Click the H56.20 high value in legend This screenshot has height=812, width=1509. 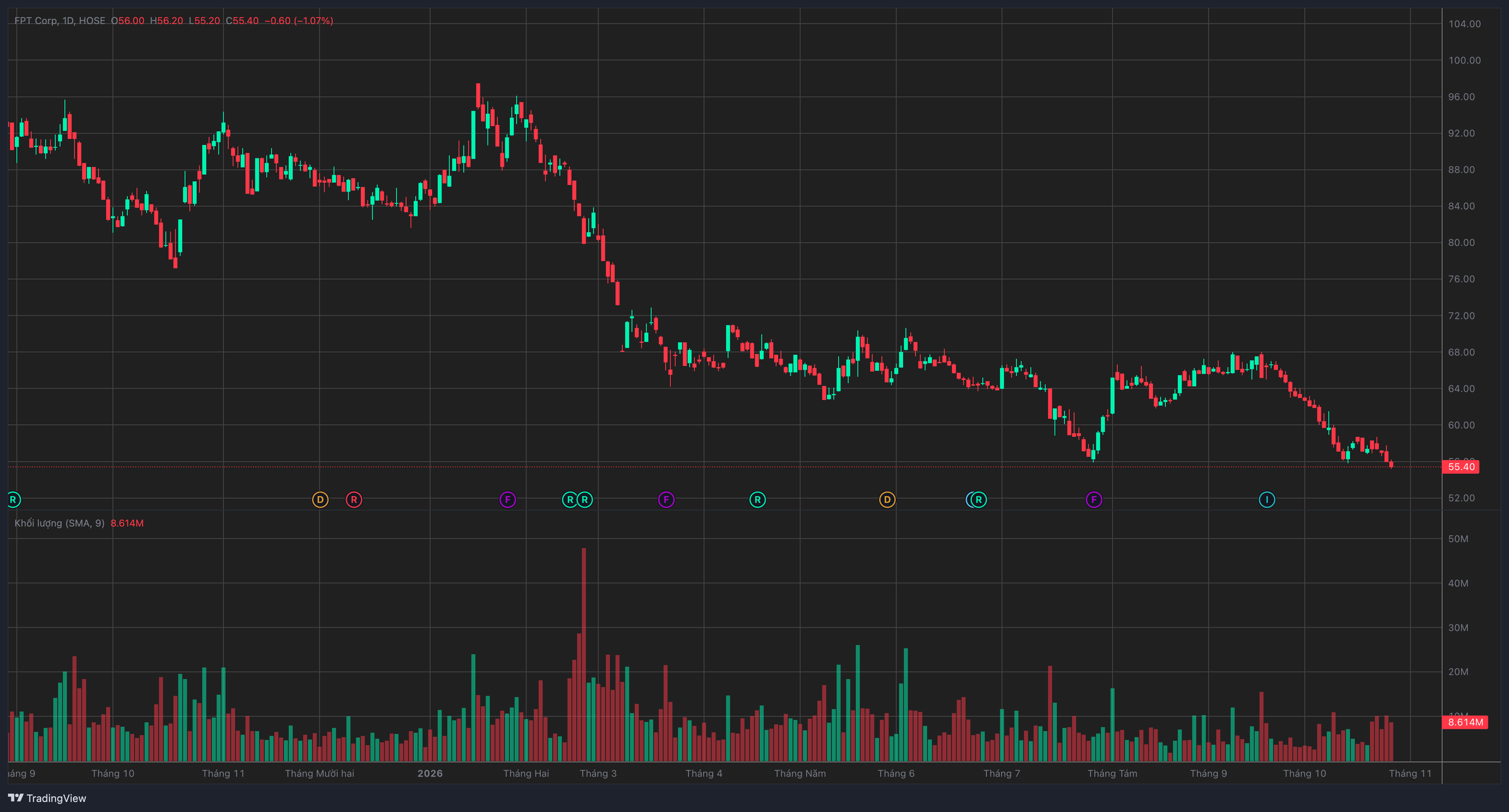click(166, 21)
